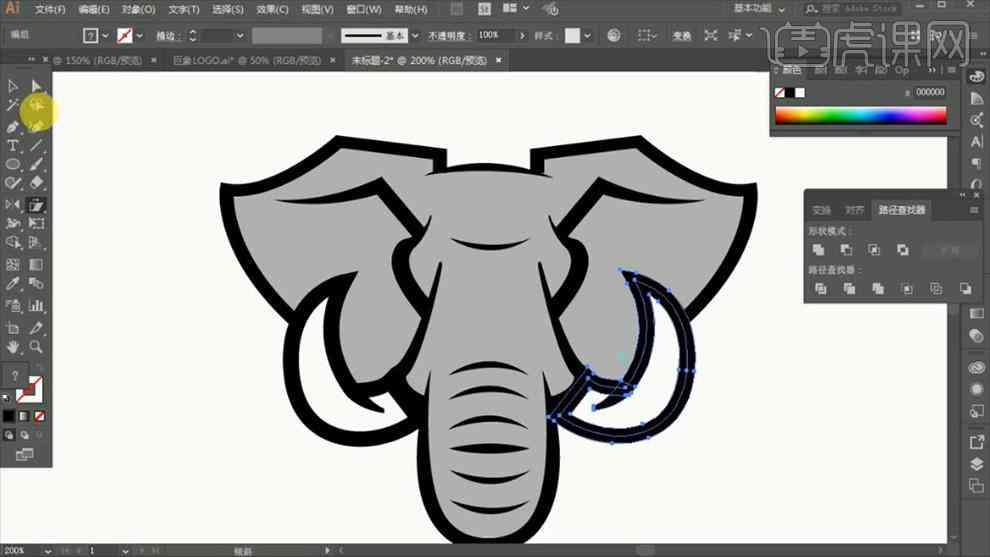The image size is (990, 557).
Task: Select the Paintbrush tool
Action: point(36,164)
